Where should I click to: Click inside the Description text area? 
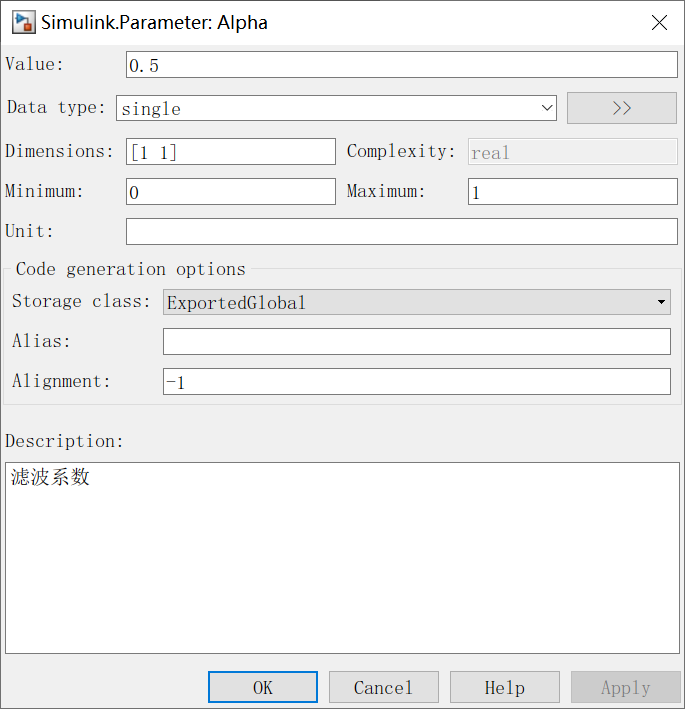coord(342,558)
